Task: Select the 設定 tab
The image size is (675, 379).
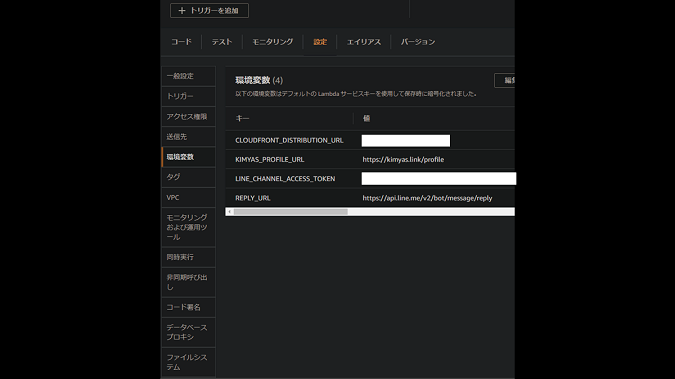Action: click(x=320, y=42)
